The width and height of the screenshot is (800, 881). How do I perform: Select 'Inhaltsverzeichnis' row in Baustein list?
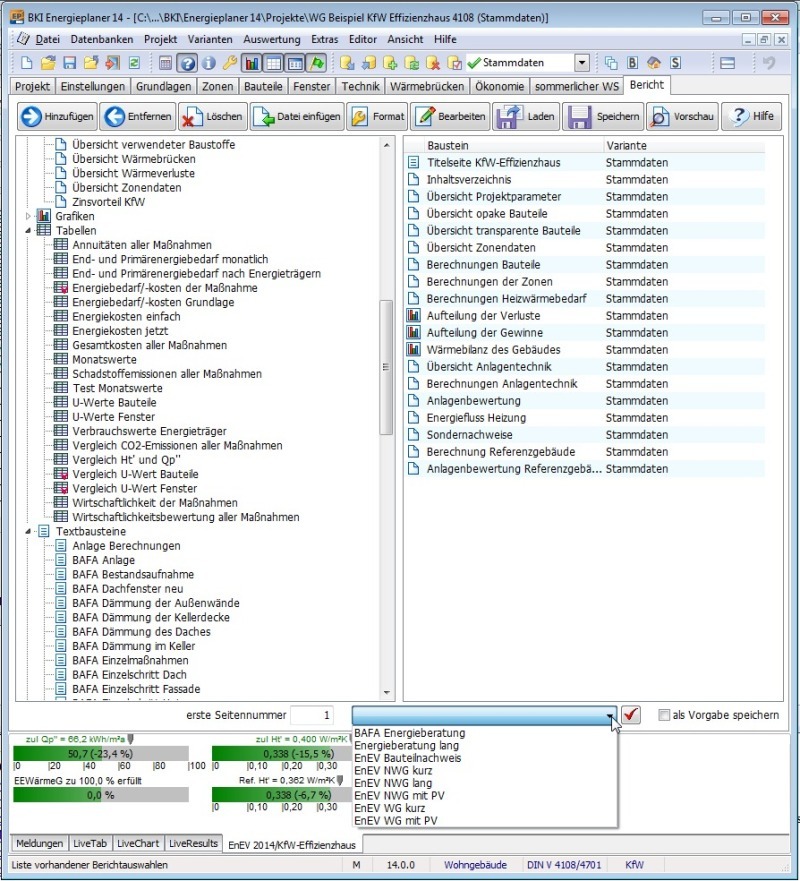click(584, 180)
